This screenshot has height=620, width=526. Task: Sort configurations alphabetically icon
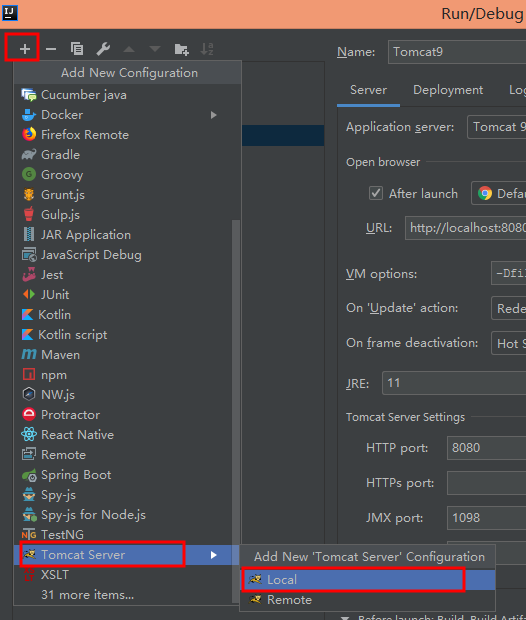207,49
